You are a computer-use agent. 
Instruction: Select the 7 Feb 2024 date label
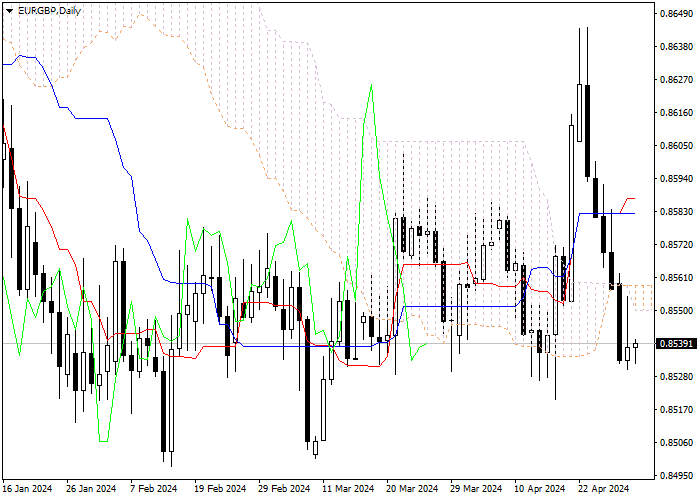pyautogui.click(x=154, y=489)
